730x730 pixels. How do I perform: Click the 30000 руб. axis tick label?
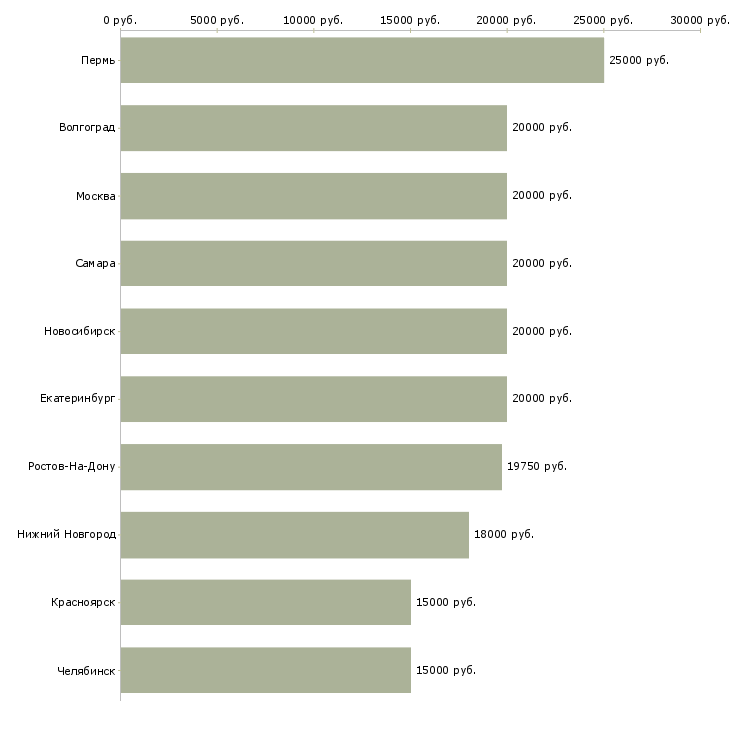point(699,20)
